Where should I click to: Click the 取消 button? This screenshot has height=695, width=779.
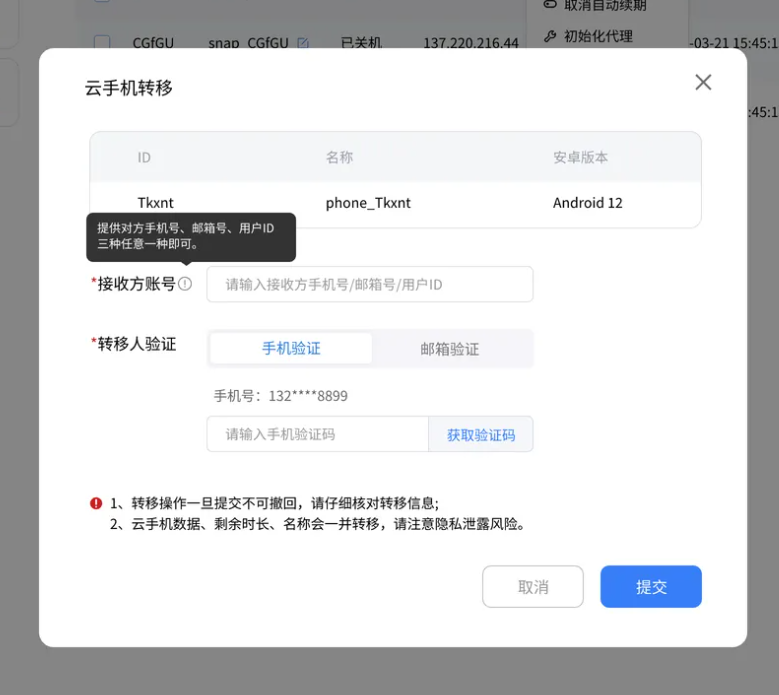point(533,587)
